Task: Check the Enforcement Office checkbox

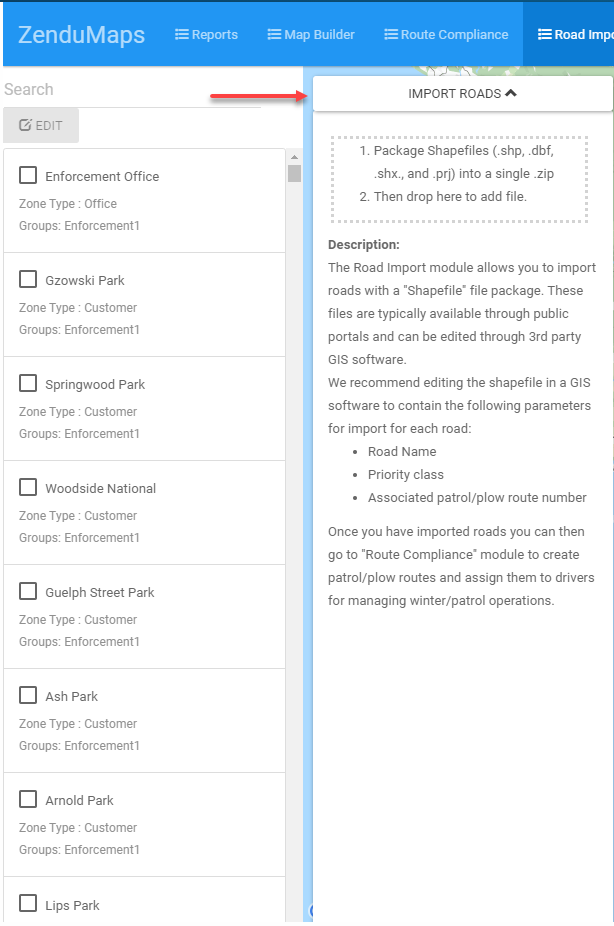Action: tap(28, 175)
